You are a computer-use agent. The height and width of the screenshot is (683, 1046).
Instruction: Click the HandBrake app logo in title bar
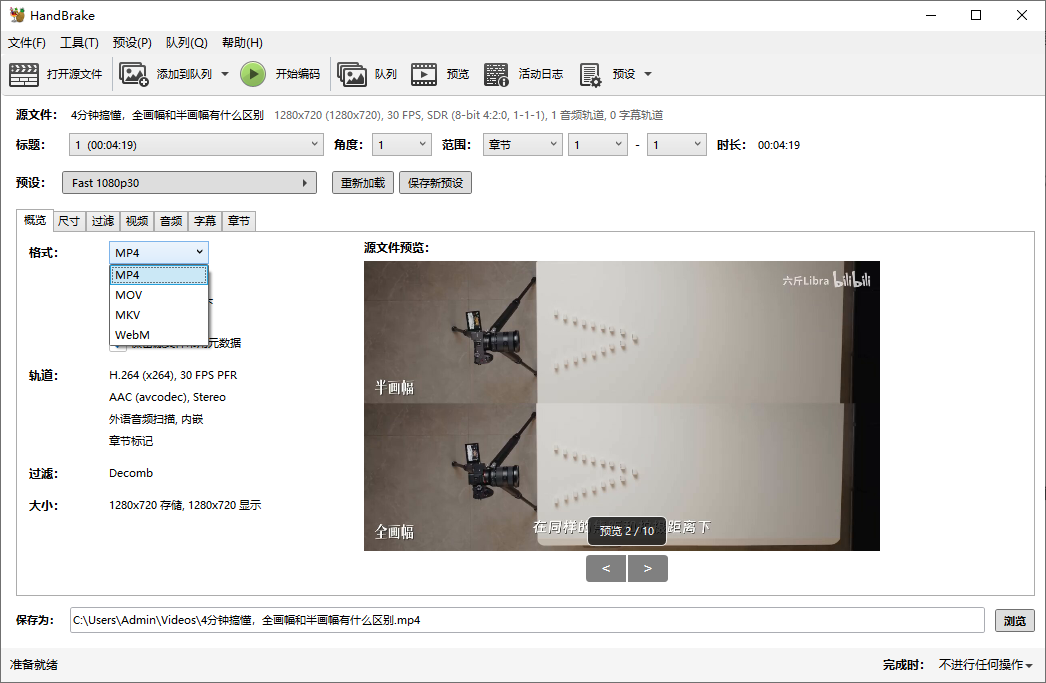[x=17, y=15]
